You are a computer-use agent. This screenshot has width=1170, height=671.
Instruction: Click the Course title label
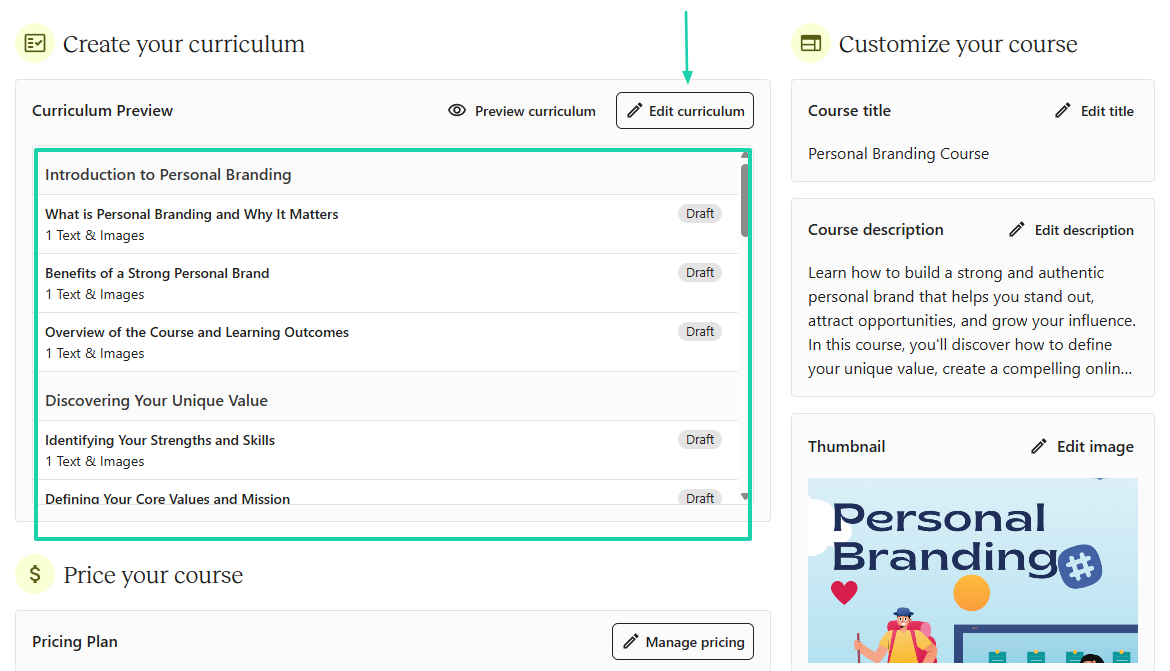click(849, 110)
